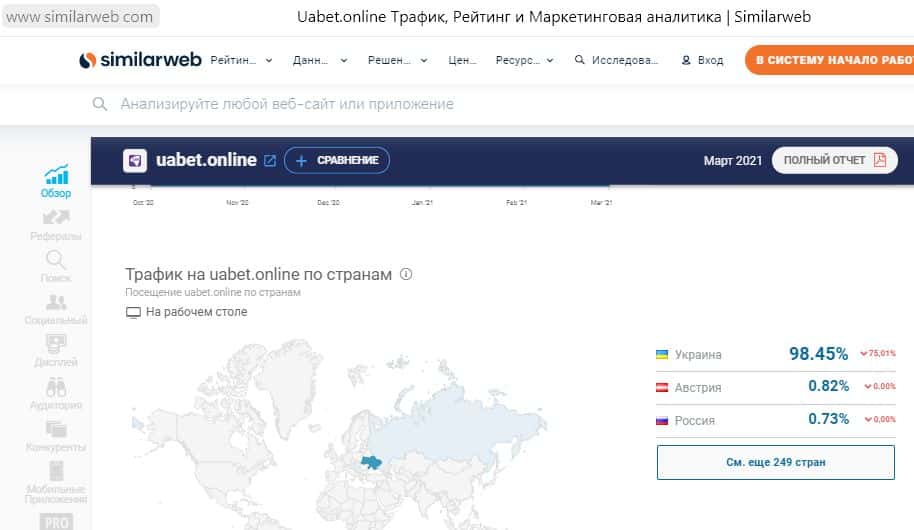Click the PDF icon in ПОЛНЫЙ ОТЧЕТ
Screen dimensions: 914x530
(x=880, y=160)
